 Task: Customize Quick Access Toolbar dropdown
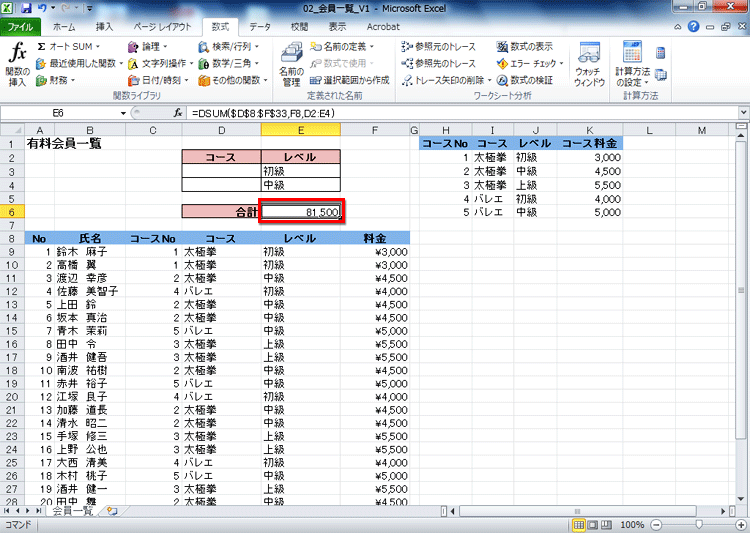(x=89, y=8)
